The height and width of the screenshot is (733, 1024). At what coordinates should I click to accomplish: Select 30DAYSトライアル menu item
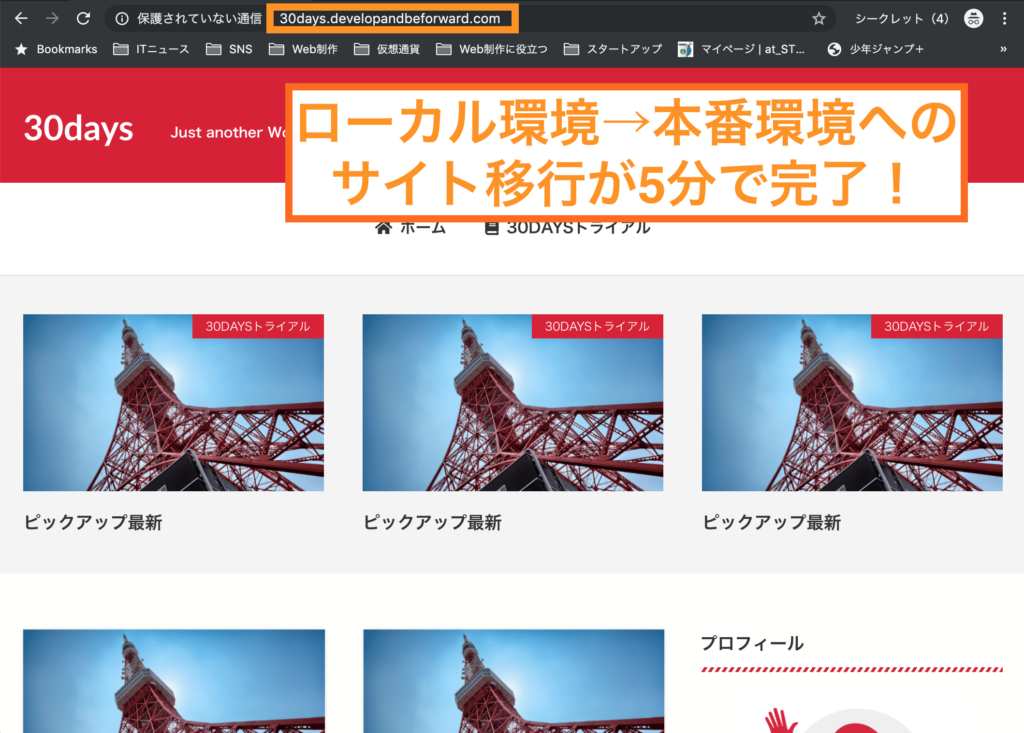567,228
